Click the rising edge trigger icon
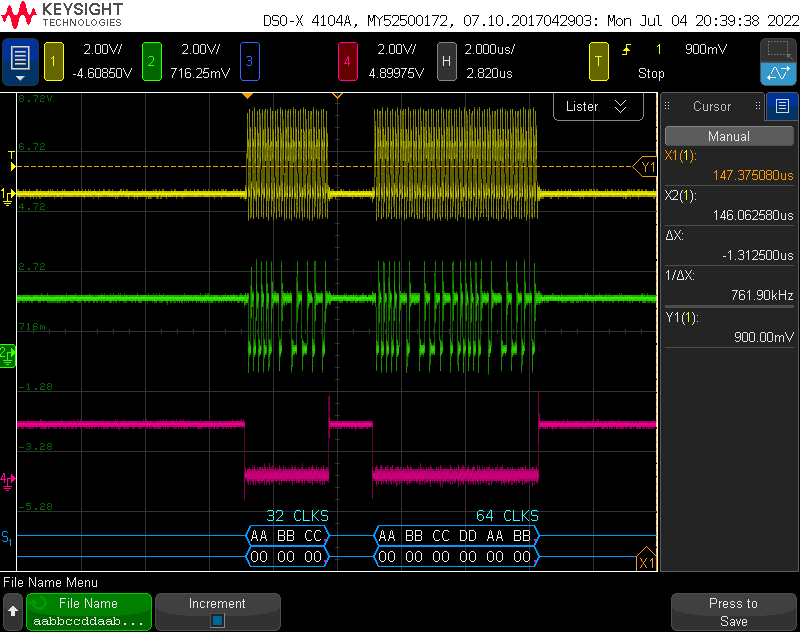The width and height of the screenshot is (800, 632). [627, 49]
